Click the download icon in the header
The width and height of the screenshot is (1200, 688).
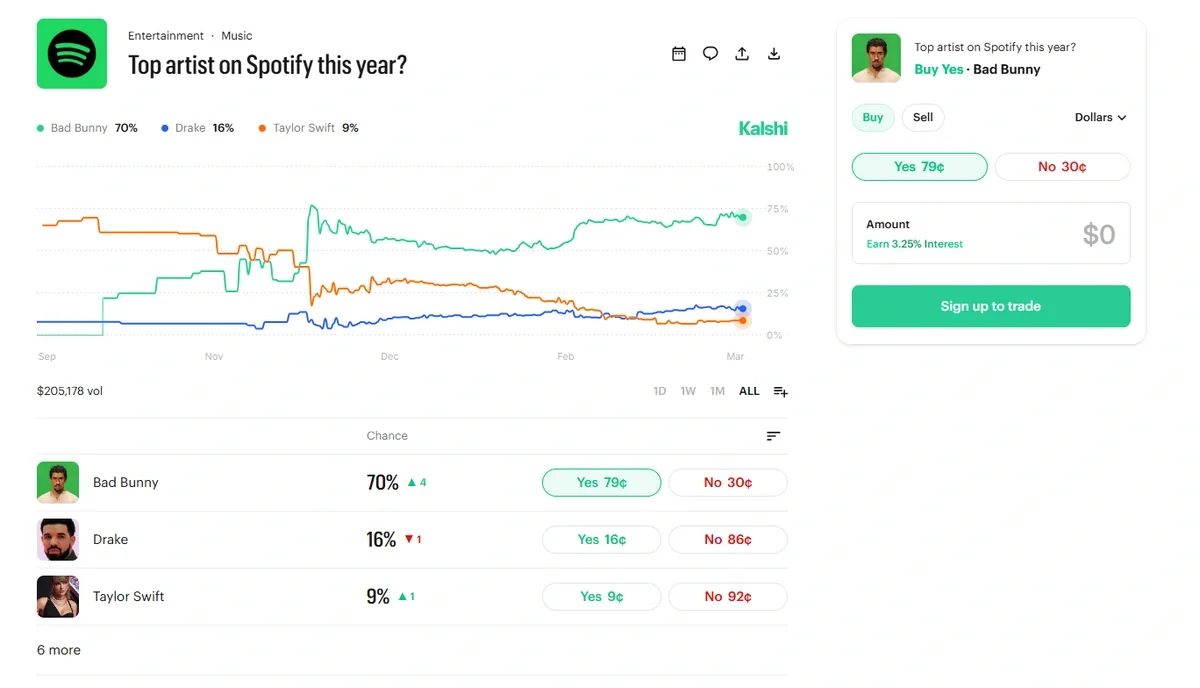[773, 53]
